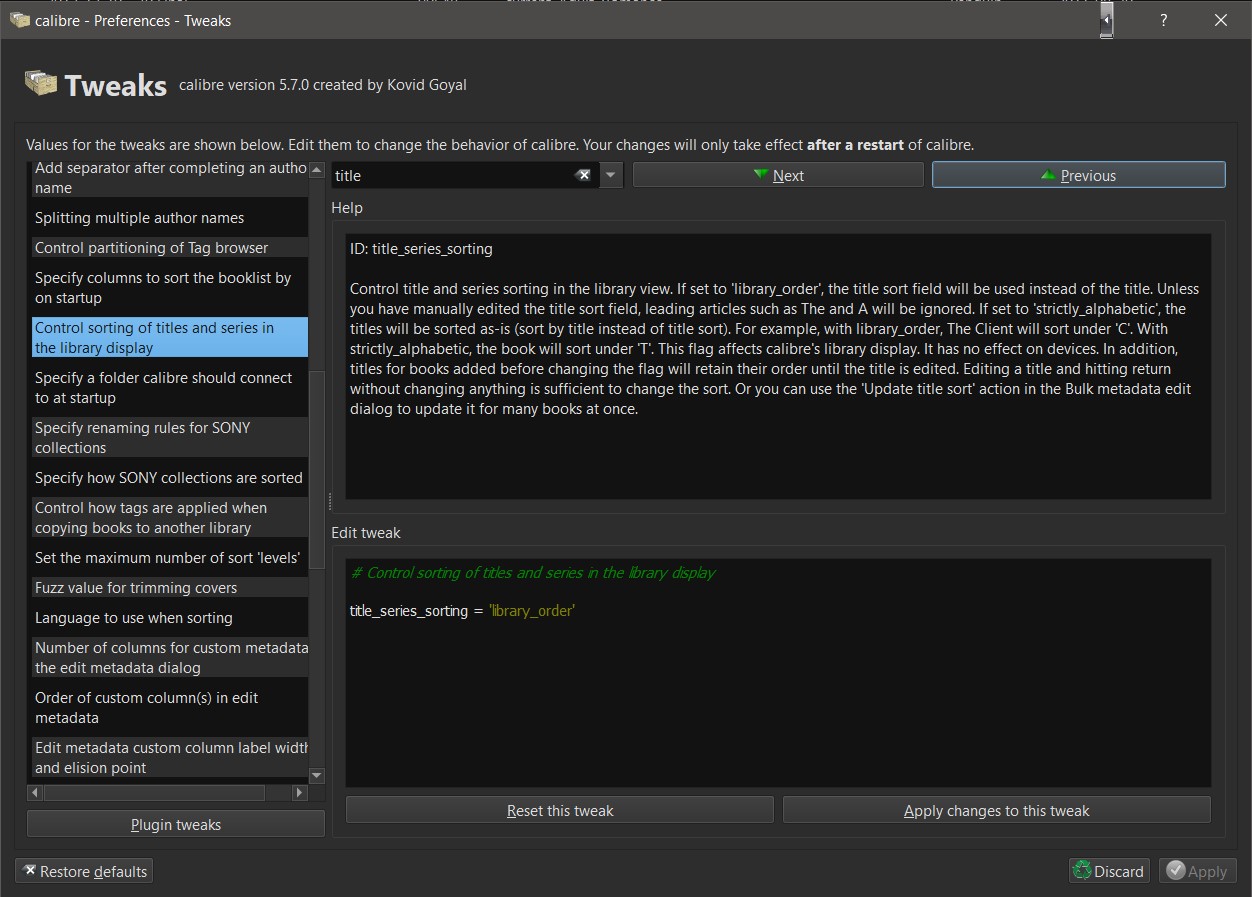
Task: Click Restore defaults button
Action: [85, 872]
